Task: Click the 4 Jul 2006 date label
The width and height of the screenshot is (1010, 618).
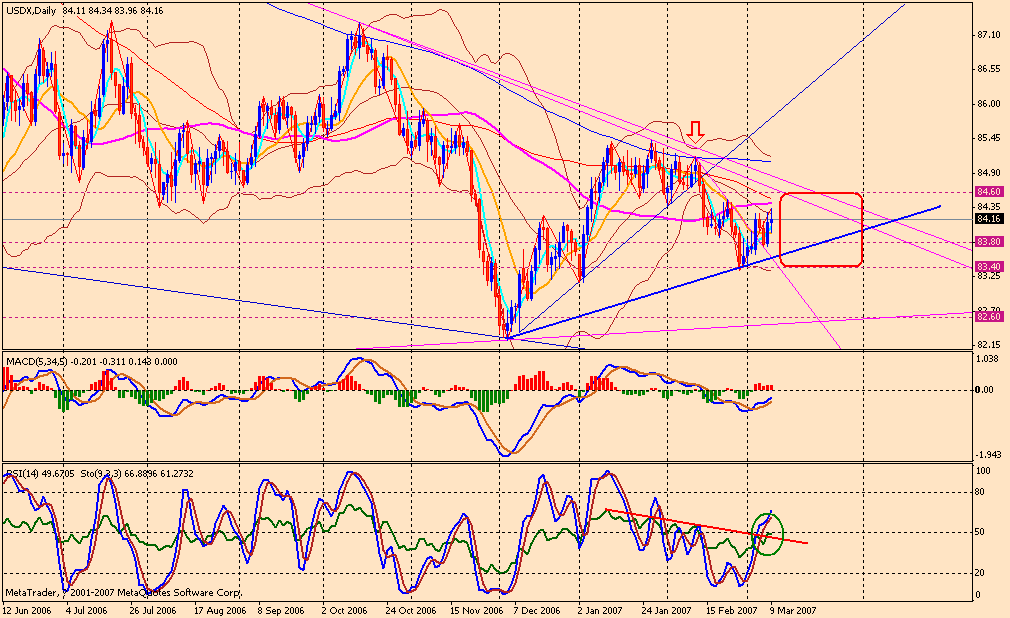Action: click(86, 610)
